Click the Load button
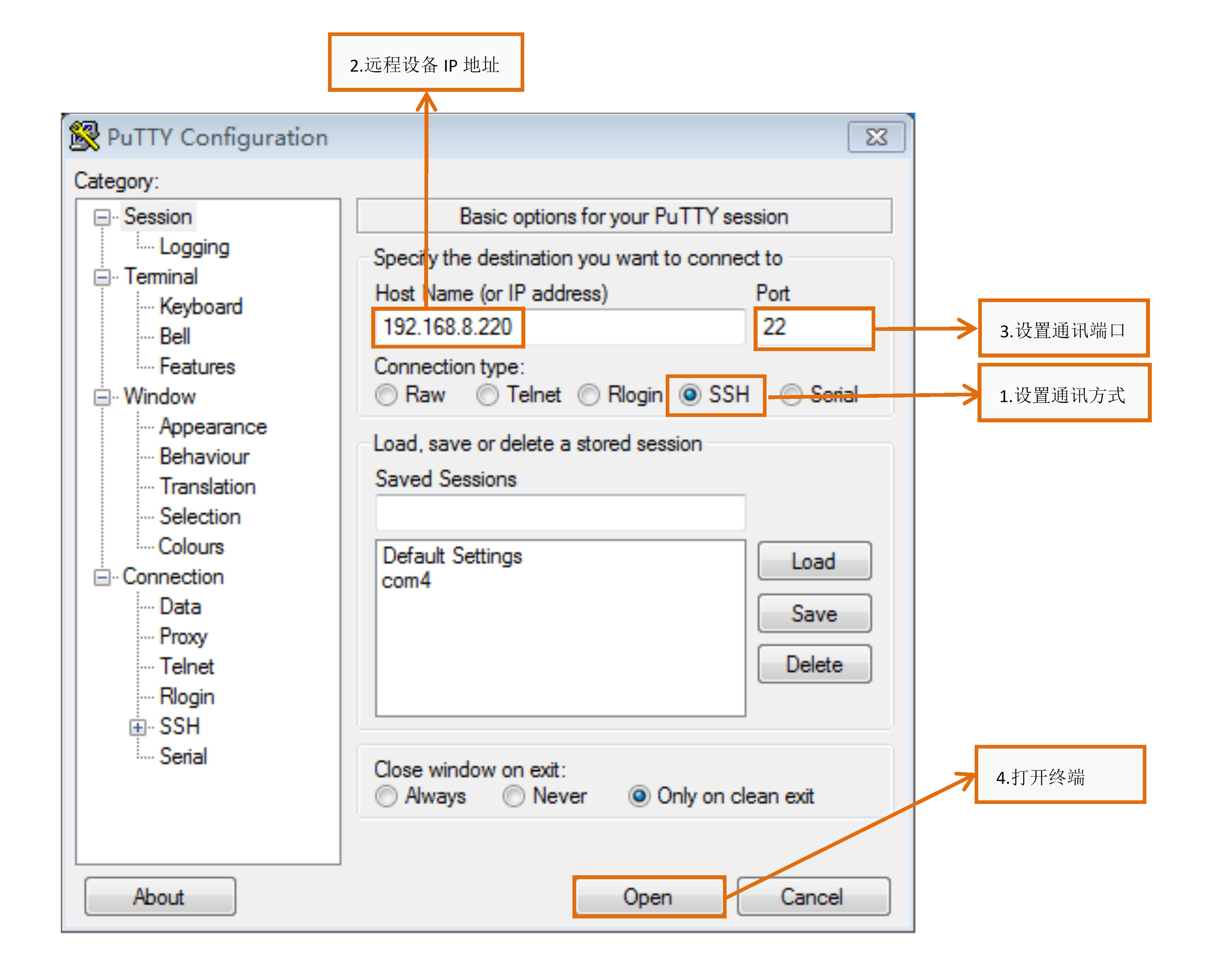 tap(814, 561)
